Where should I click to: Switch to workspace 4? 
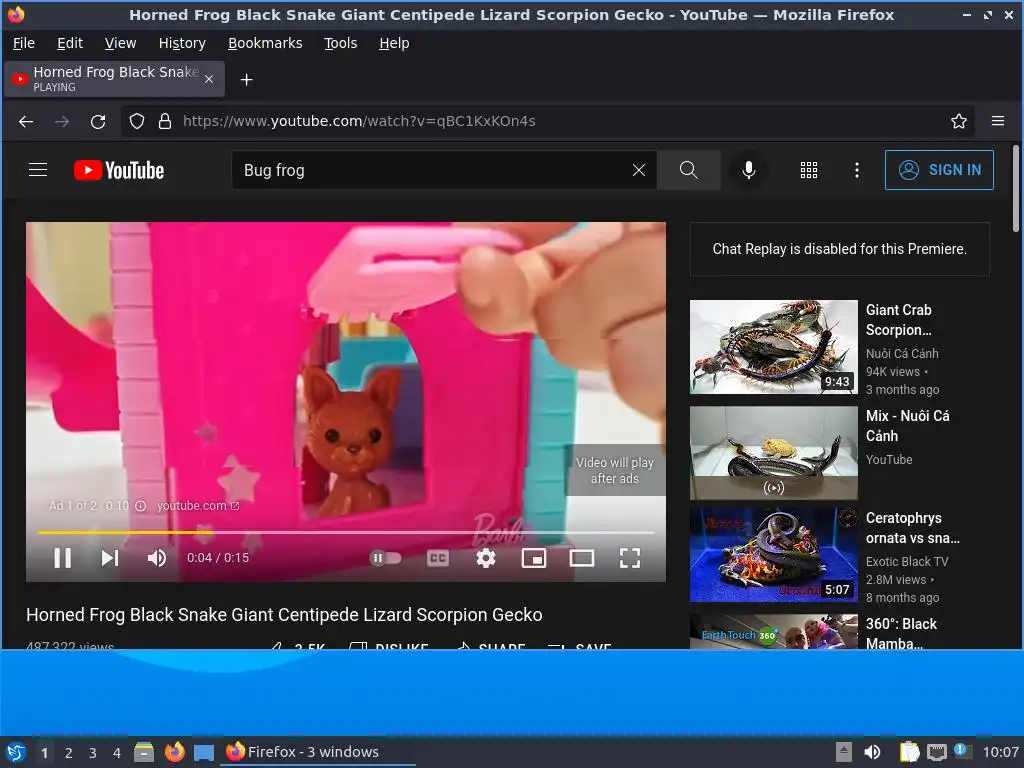117,753
